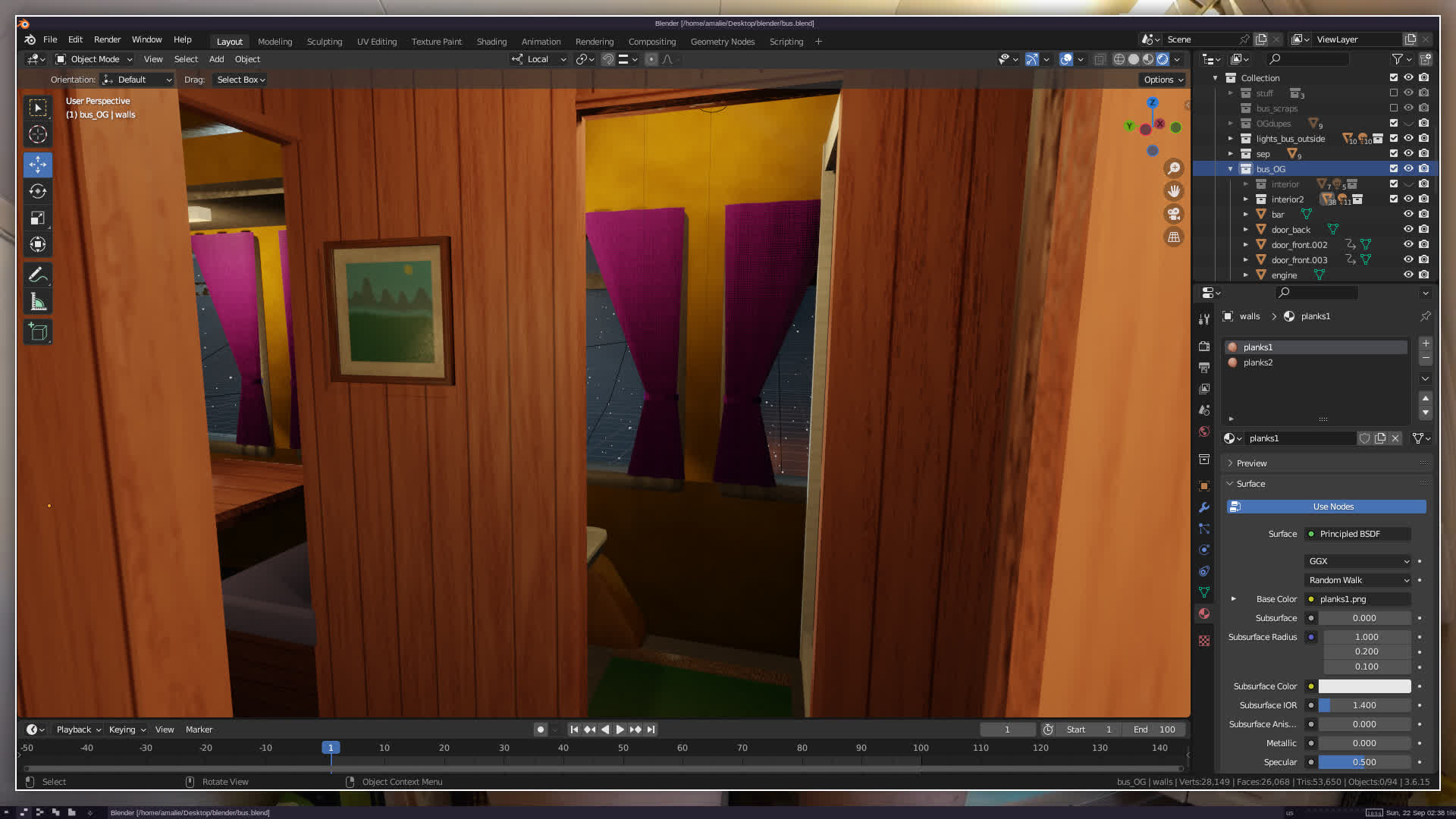Choose the Add Cube tool
Viewport: 1456px width, 819px height.
pos(38,332)
